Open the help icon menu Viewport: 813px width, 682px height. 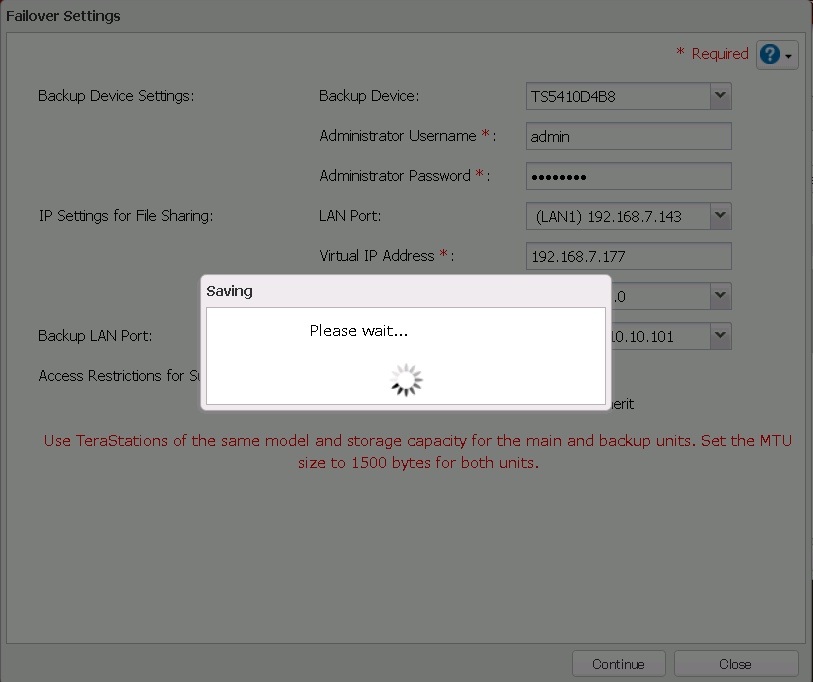pyautogui.click(x=777, y=55)
